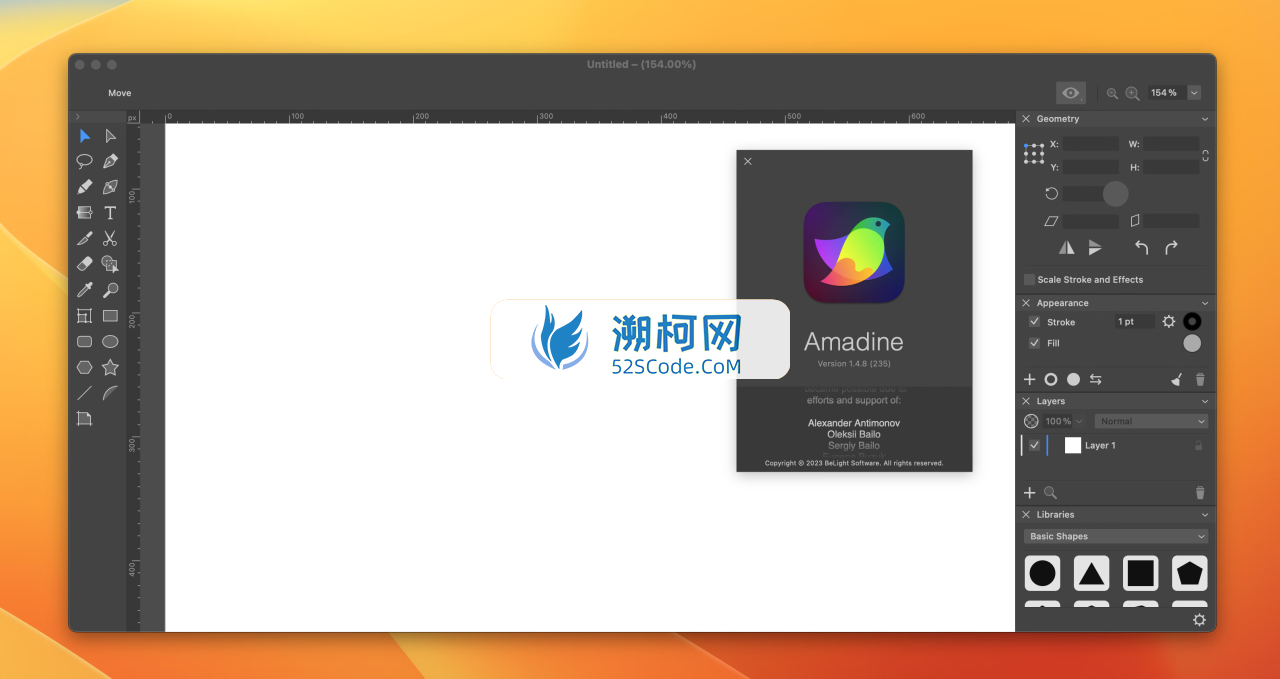
Task: Select the Eraser tool
Action: tap(85, 264)
